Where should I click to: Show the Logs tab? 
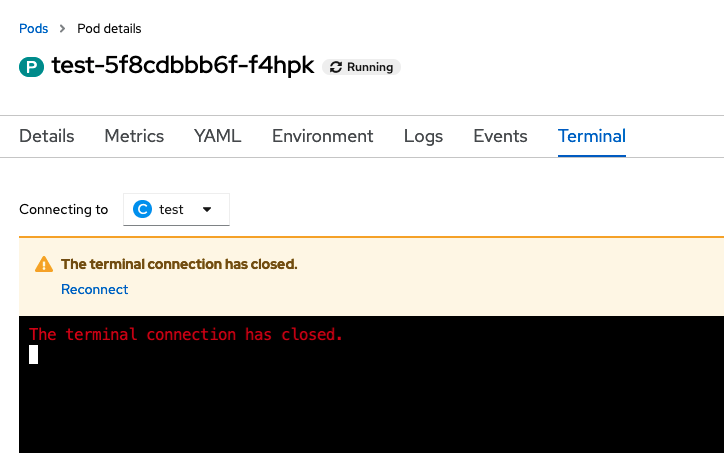point(423,136)
